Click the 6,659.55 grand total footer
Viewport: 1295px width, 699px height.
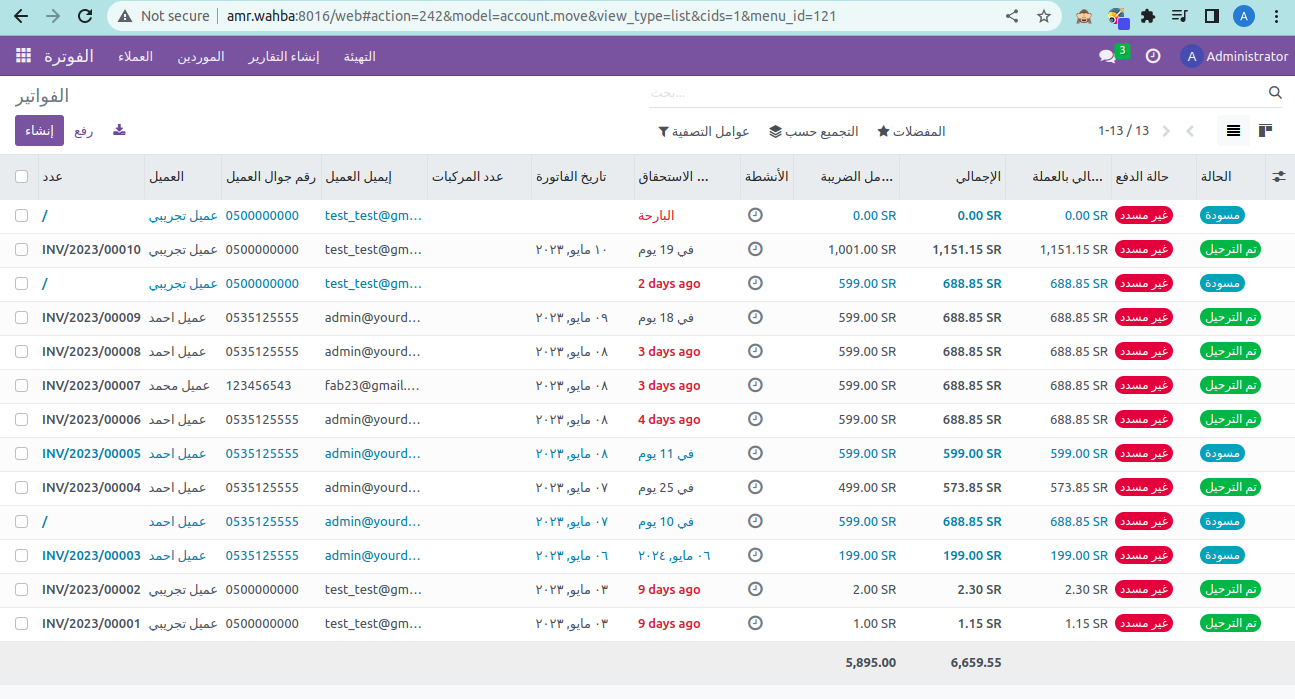click(976, 662)
